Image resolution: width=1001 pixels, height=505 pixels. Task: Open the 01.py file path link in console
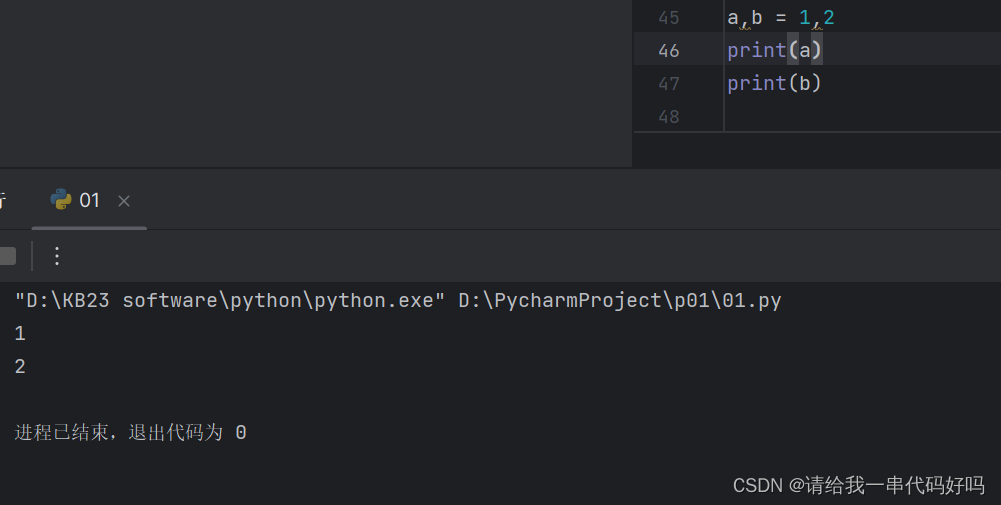[x=619, y=300]
